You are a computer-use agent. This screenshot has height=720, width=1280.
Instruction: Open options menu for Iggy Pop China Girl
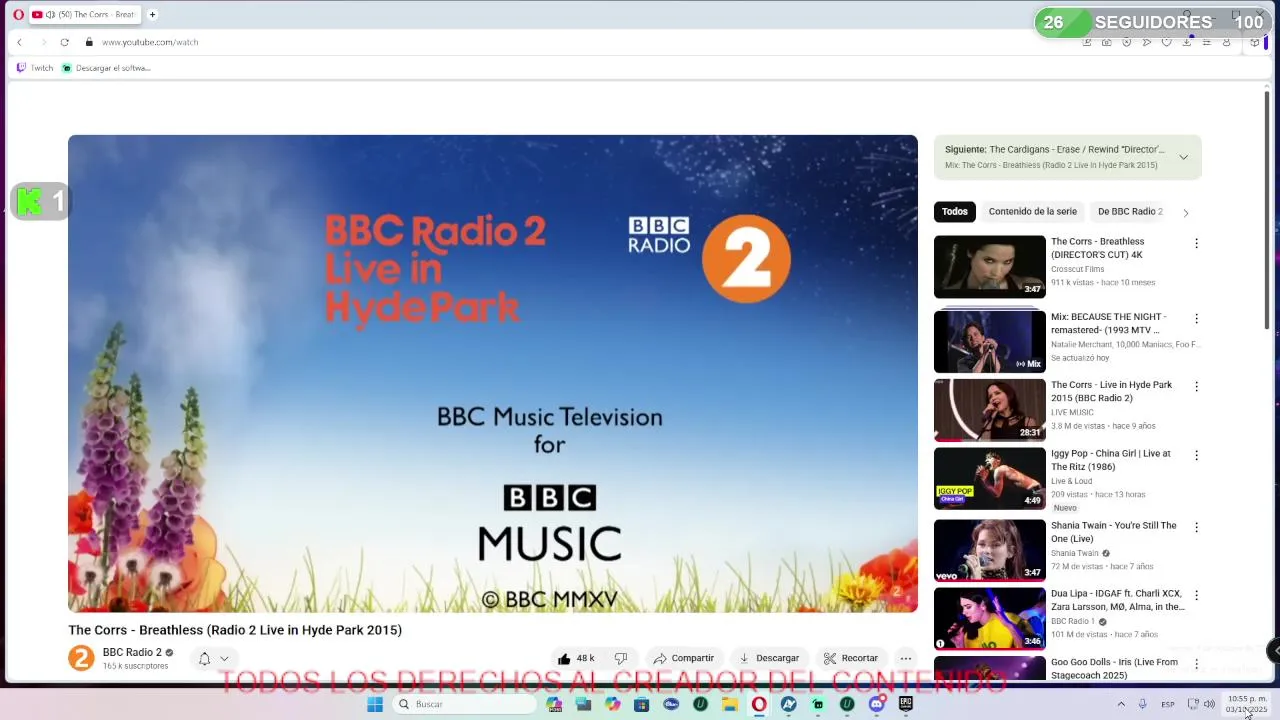(x=1196, y=455)
